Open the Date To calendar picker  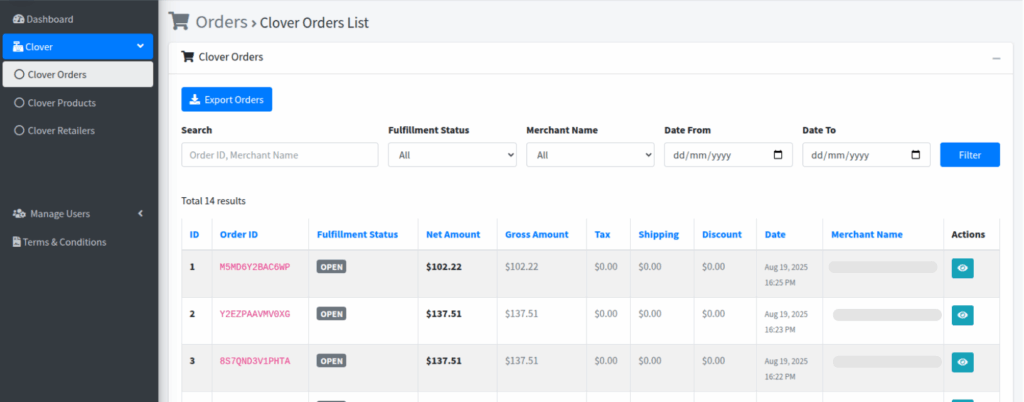[916, 155]
